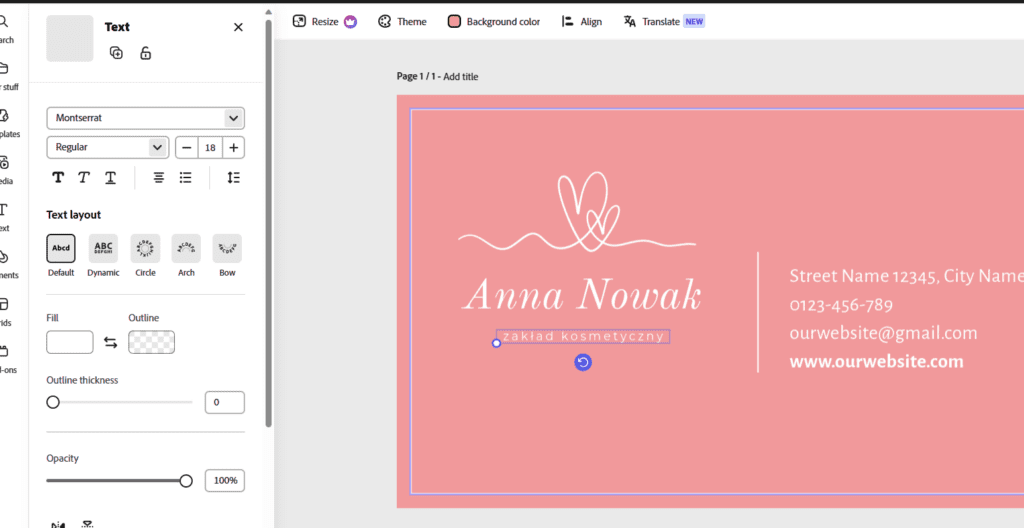Close the Text panel
This screenshot has width=1024, height=528.
click(x=238, y=27)
